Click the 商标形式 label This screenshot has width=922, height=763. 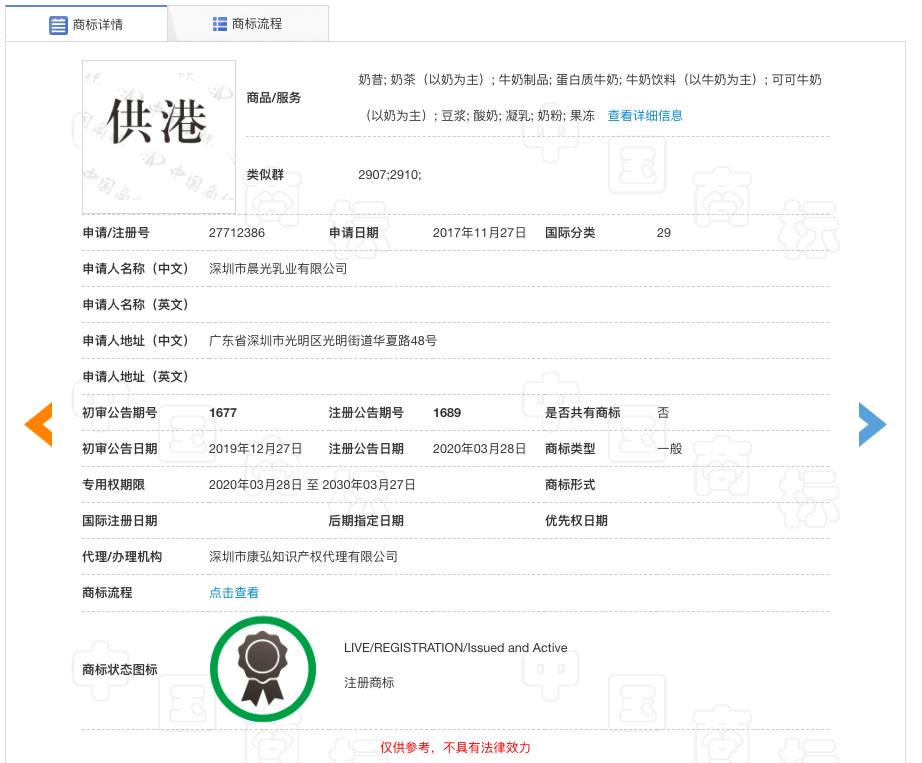click(x=570, y=484)
